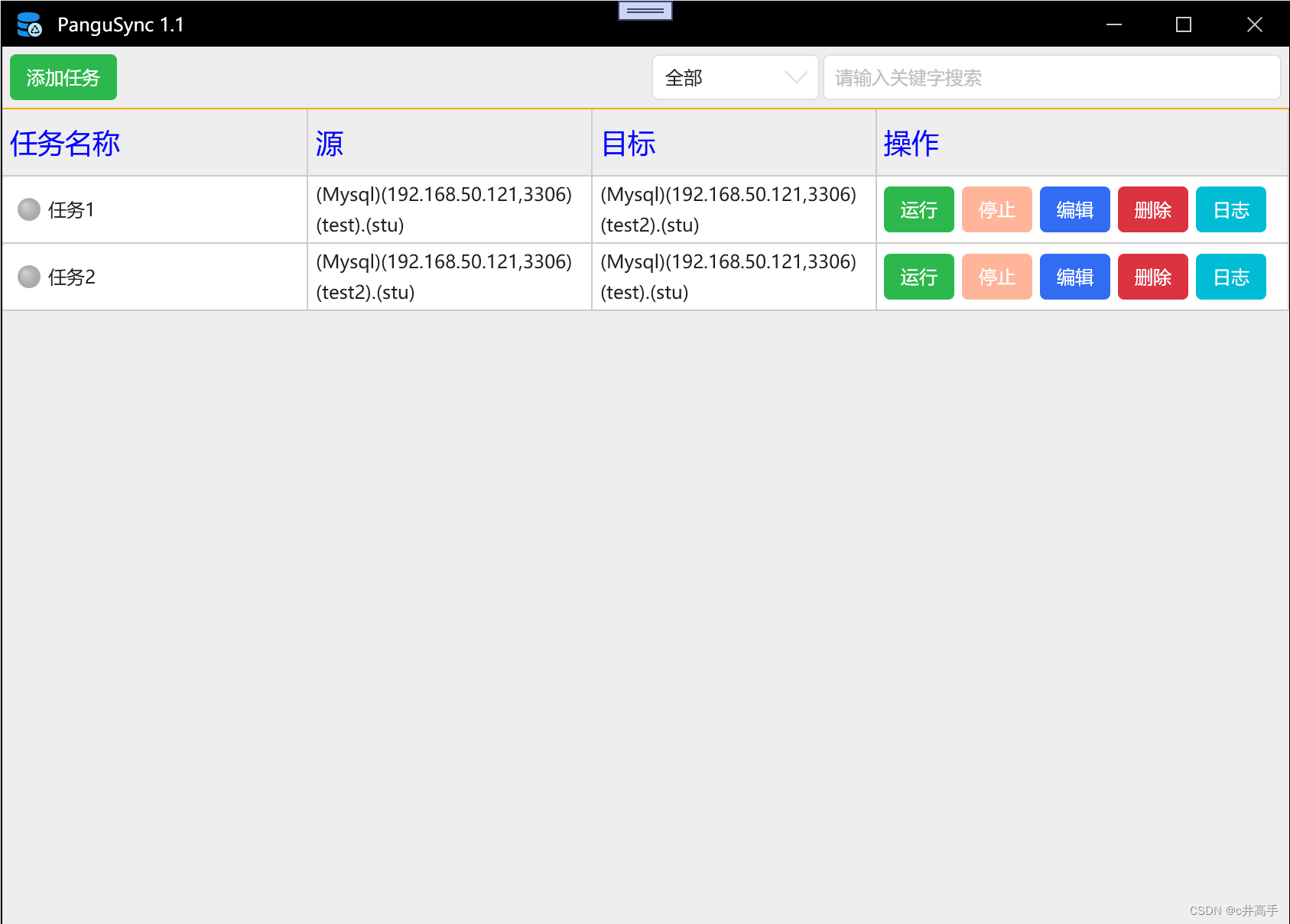
Task: Delete 任务2 using the 删除 button
Action: (x=1153, y=277)
